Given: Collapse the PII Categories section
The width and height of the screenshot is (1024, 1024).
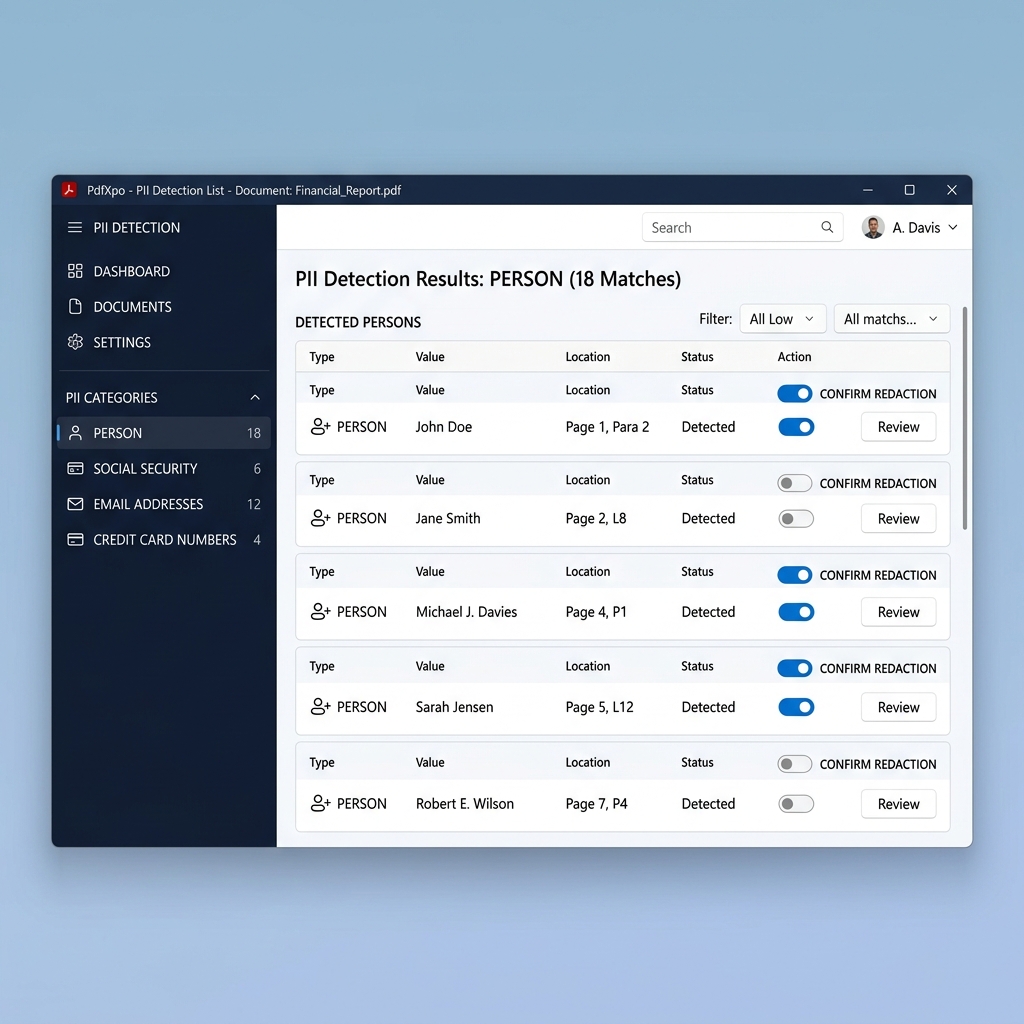Looking at the screenshot, I should (x=256, y=397).
